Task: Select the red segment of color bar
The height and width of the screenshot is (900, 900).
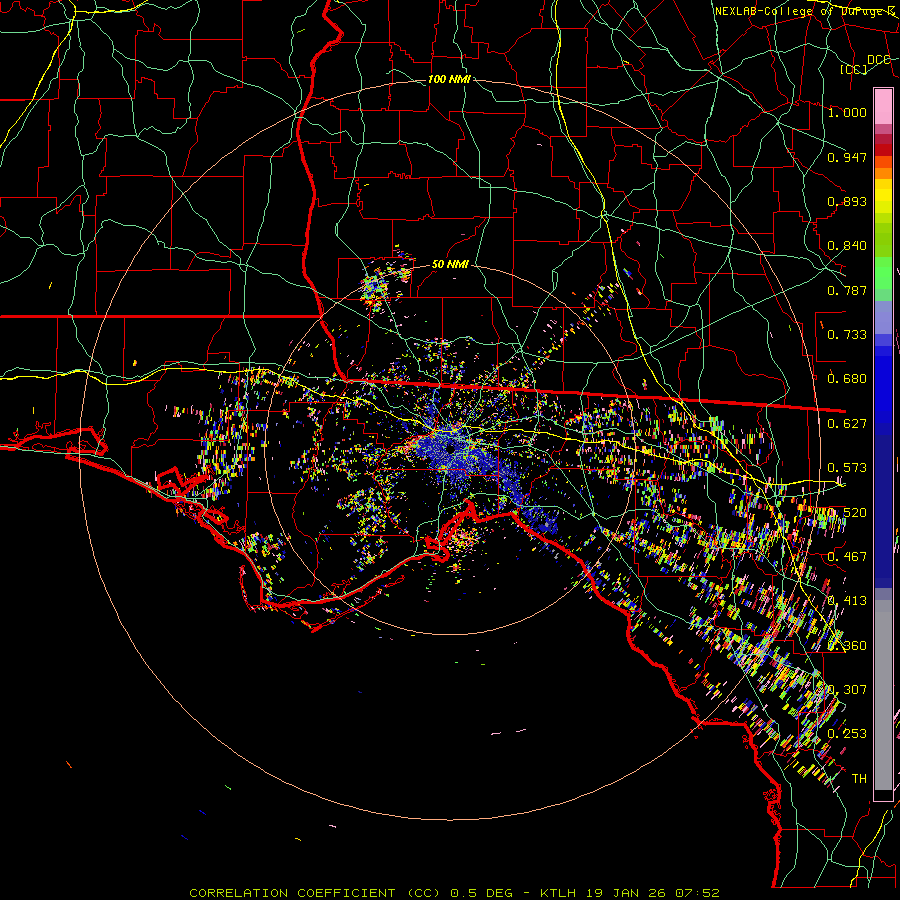Action: point(883,150)
